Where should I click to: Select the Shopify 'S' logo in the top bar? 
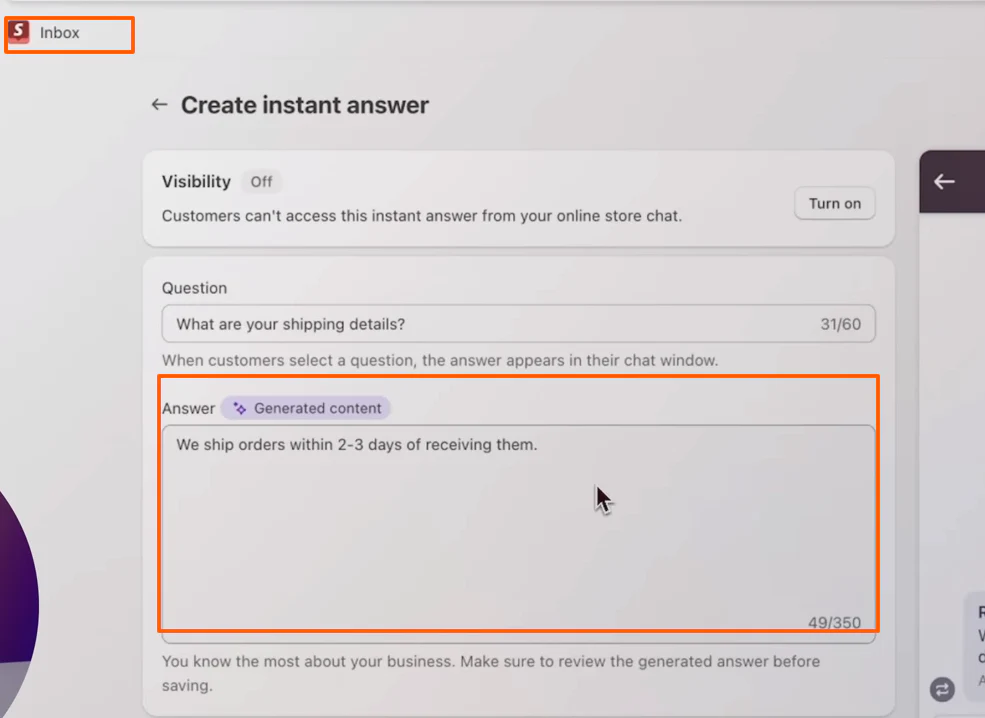[17, 33]
